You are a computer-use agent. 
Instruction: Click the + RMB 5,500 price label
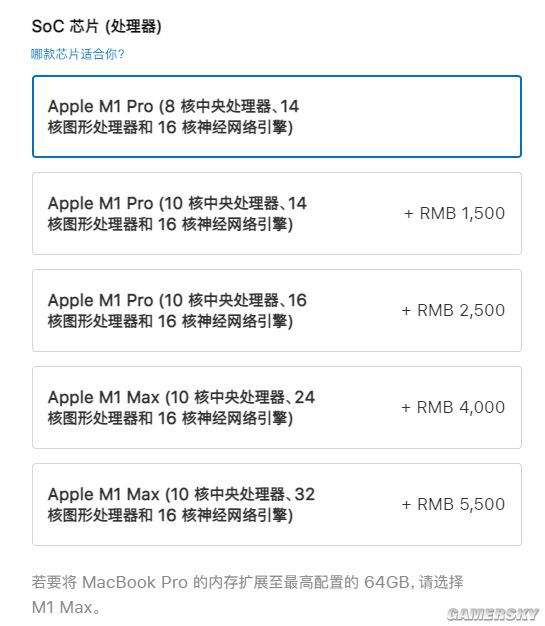point(453,504)
